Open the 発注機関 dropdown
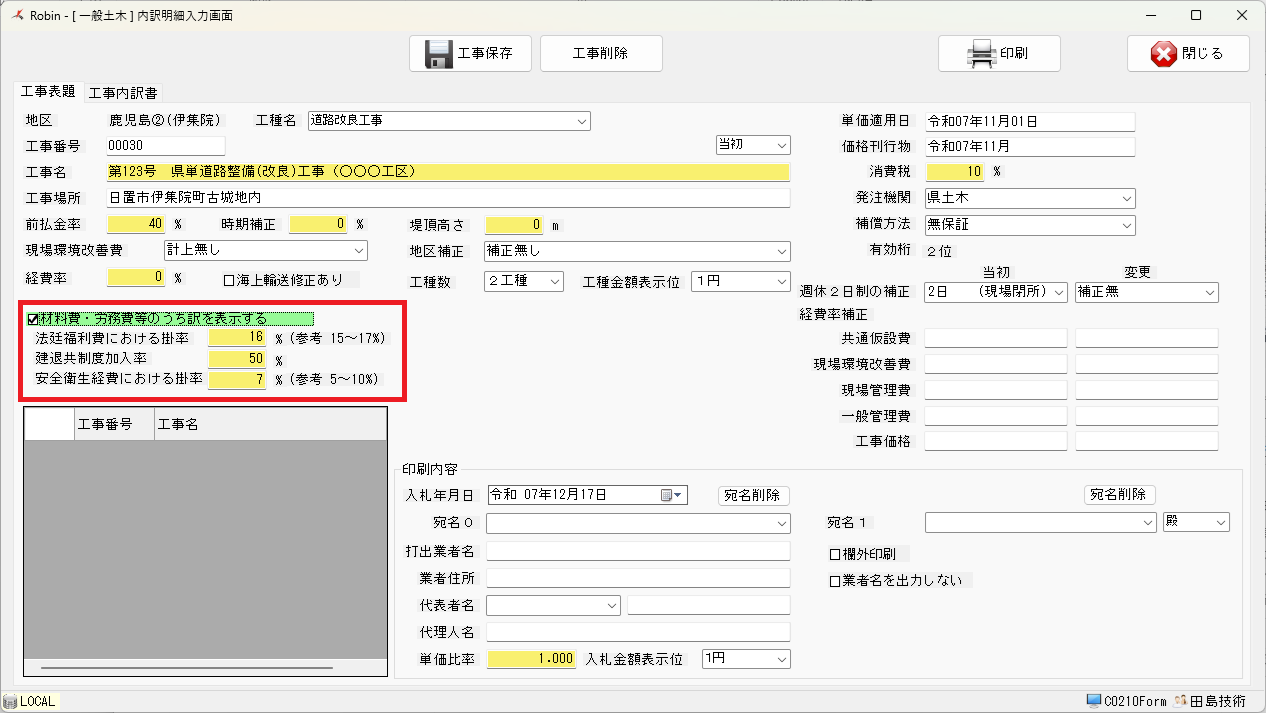This screenshot has width=1266, height=713. [x=1126, y=198]
